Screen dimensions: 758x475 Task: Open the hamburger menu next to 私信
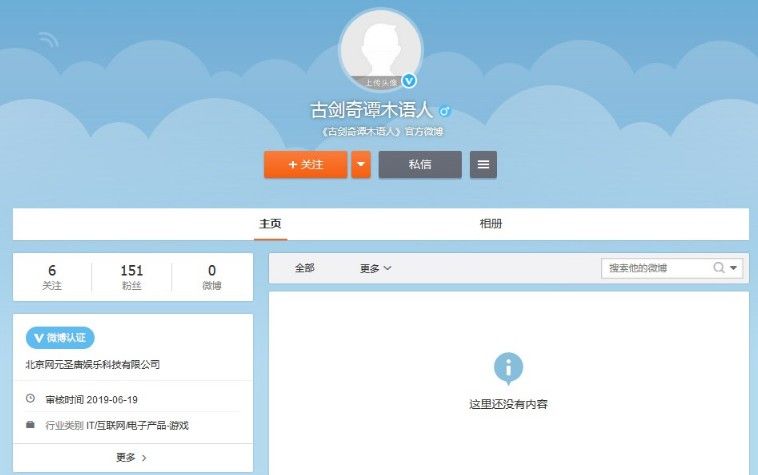(483, 164)
